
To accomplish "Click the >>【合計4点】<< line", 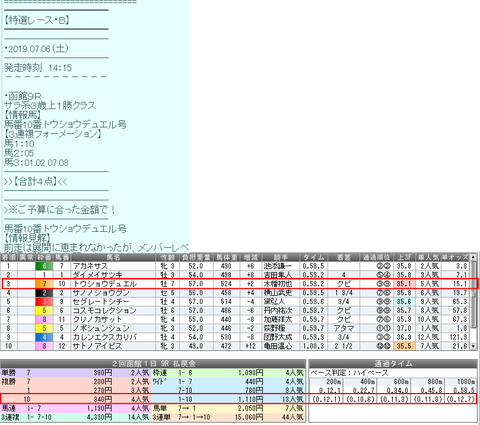I will (x=35, y=182).
